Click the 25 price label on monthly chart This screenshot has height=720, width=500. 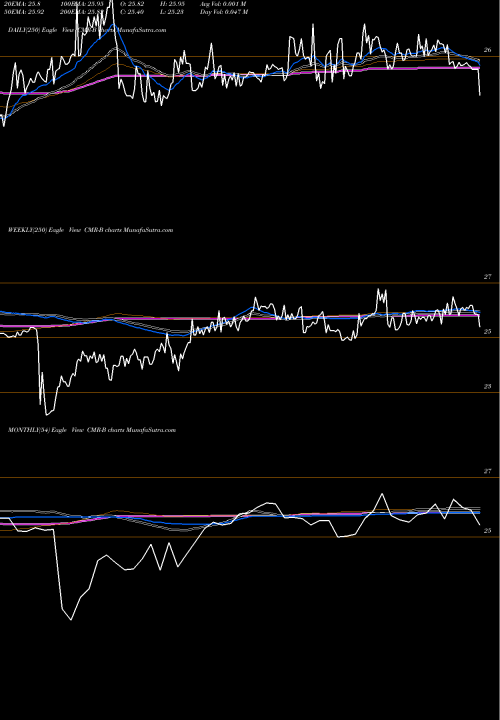coord(488,531)
